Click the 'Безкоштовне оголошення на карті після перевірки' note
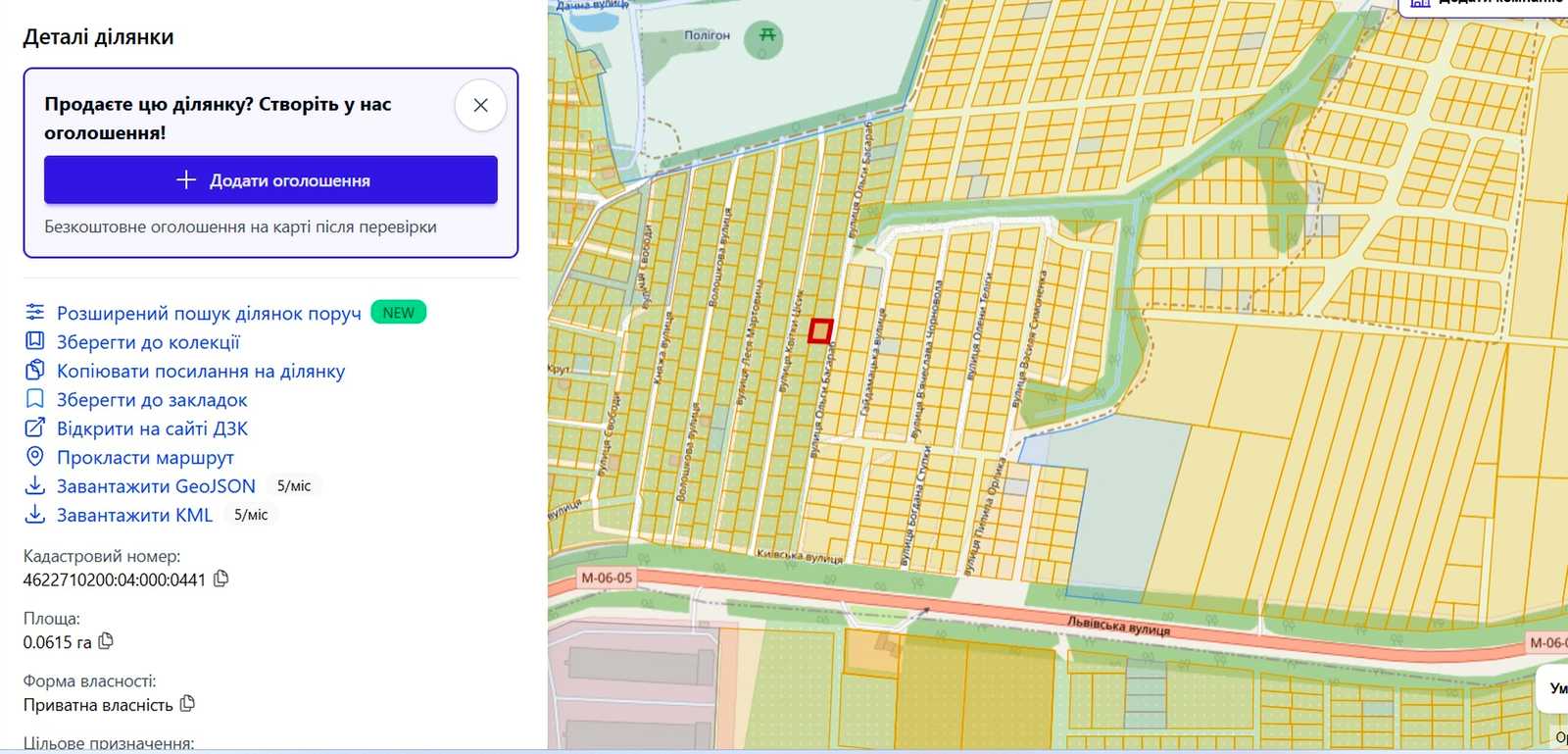Screen dimensions: 1568x754 [x=240, y=226]
